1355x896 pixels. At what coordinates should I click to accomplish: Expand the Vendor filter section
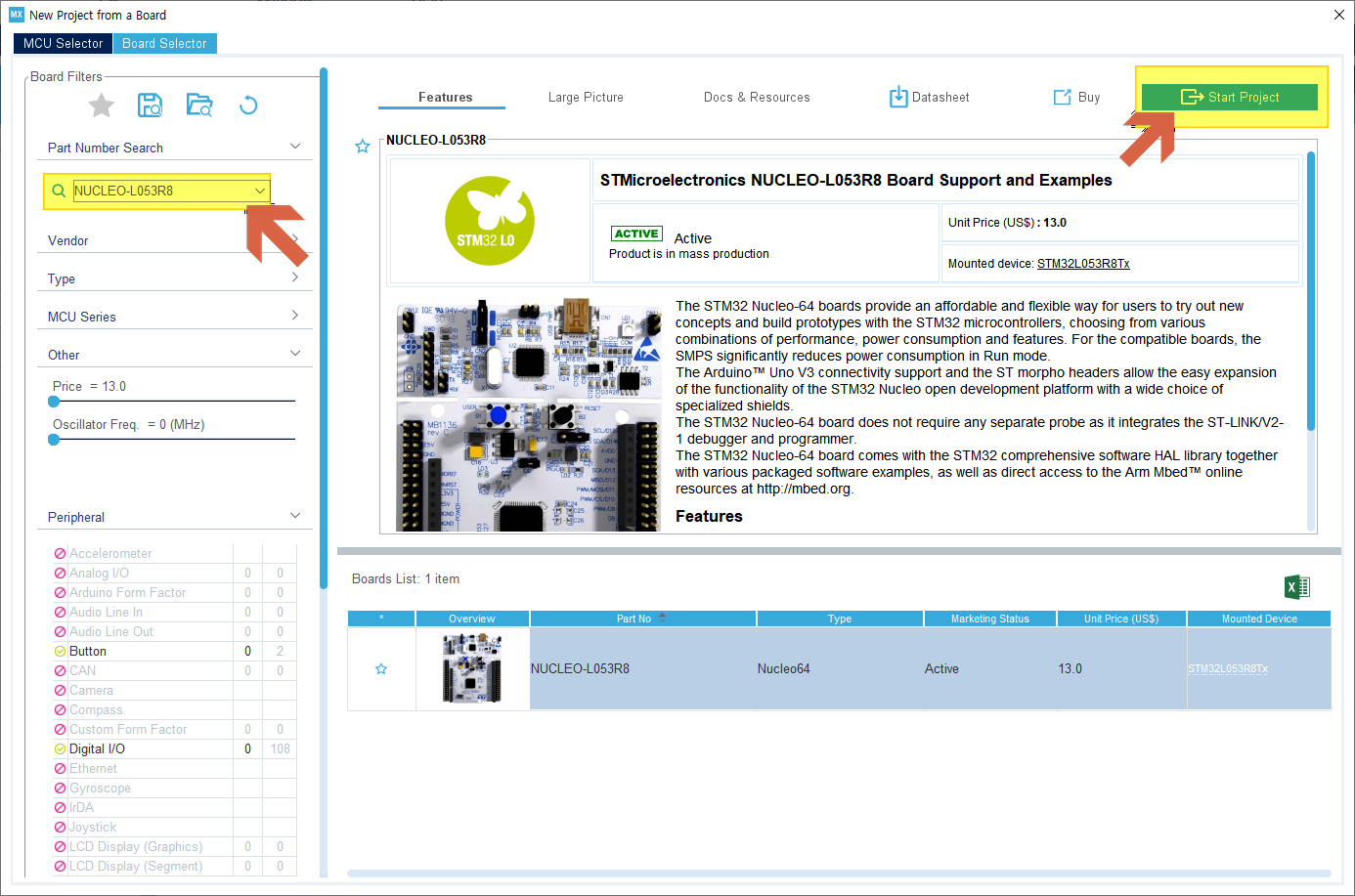point(295,239)
